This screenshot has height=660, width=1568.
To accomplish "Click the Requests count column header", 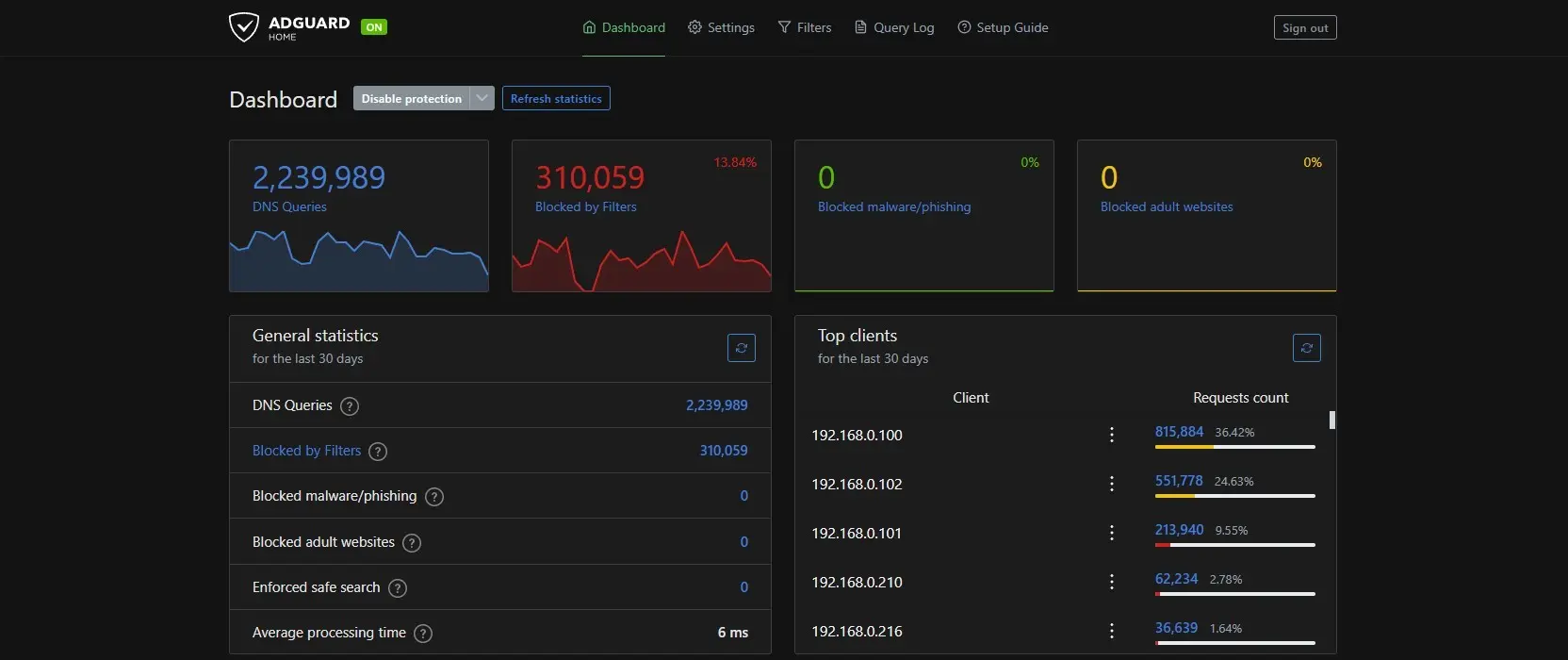I will pos(1240,398).
